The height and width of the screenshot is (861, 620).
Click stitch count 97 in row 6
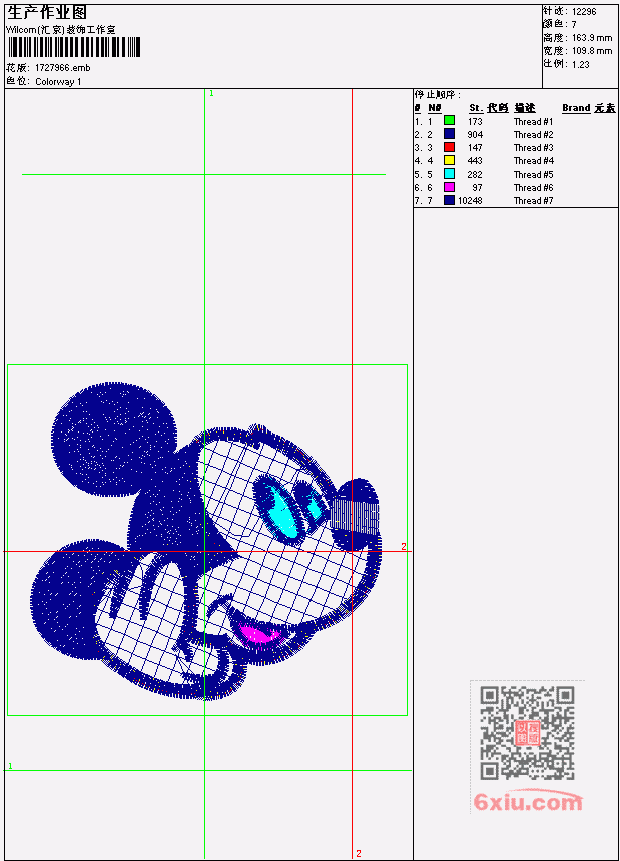(x=477, y=188)
